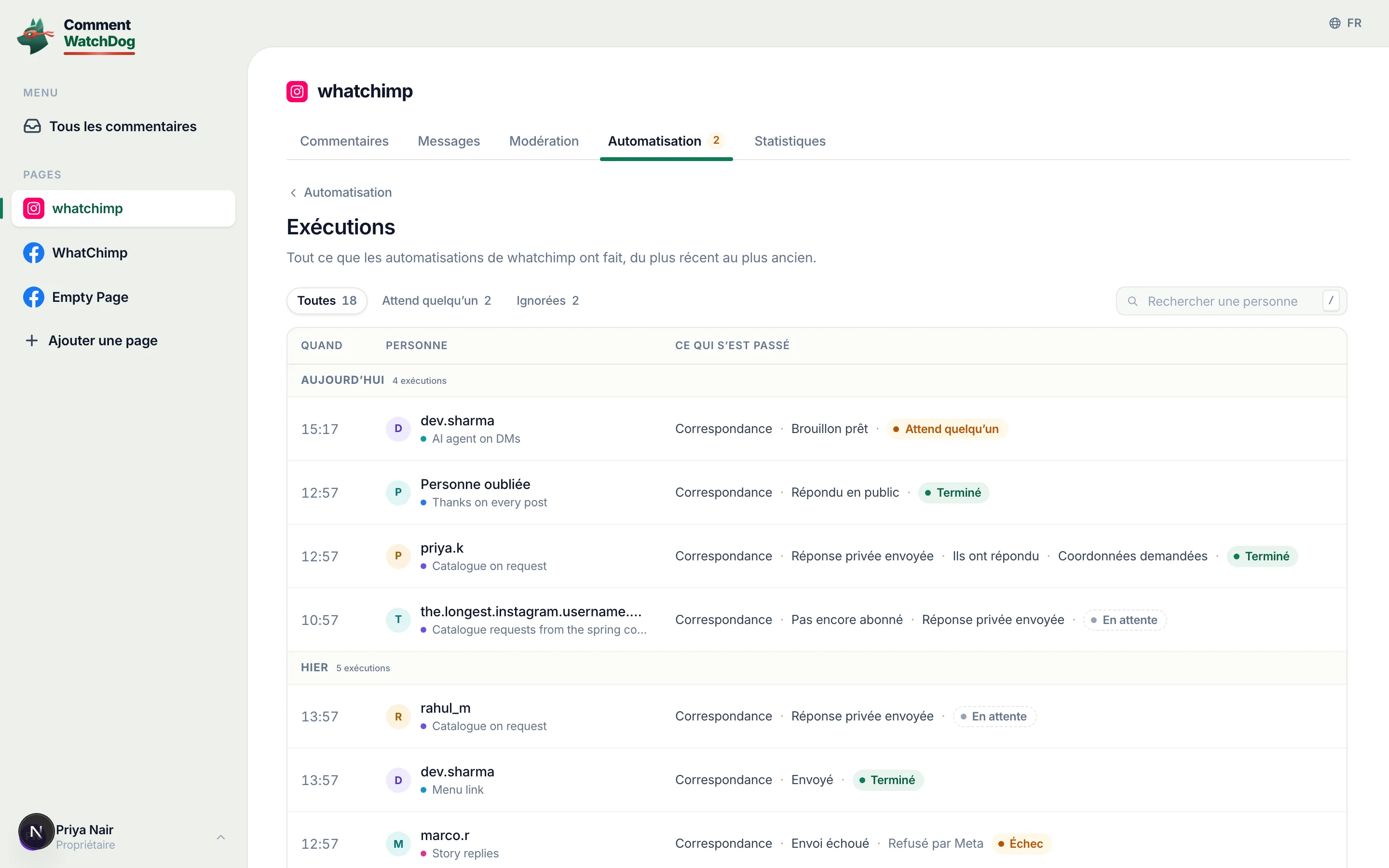
Task: Click 'Refusé par Meta' reason text
Action: point(936,844)
